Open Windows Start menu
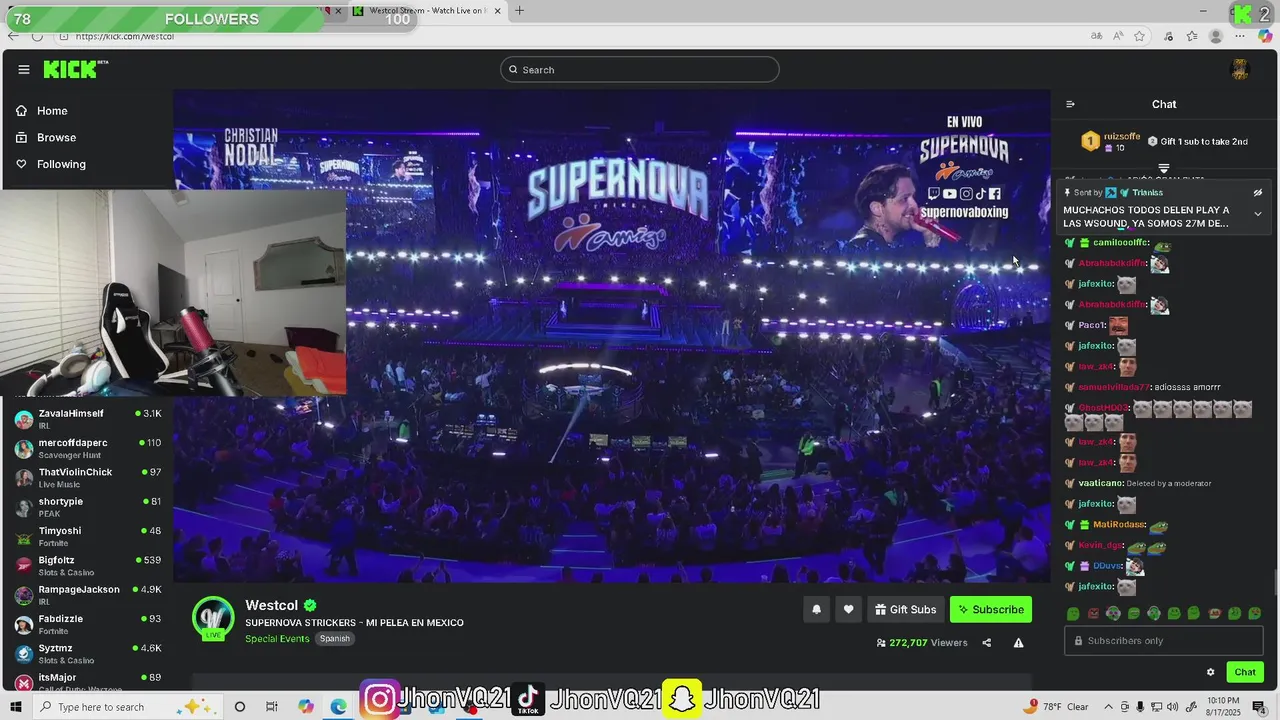 pos(17,707)
